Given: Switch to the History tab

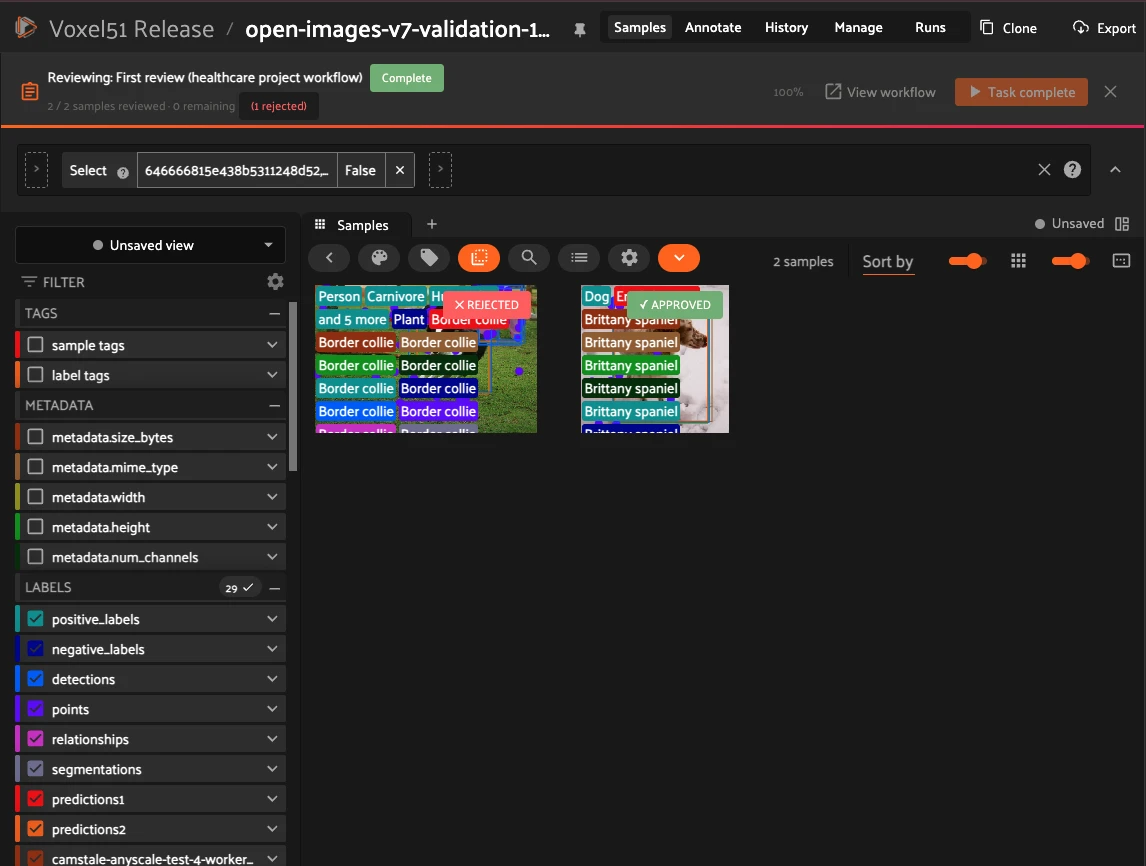Looking at the screenshot, I should click(x=786, y=28).
